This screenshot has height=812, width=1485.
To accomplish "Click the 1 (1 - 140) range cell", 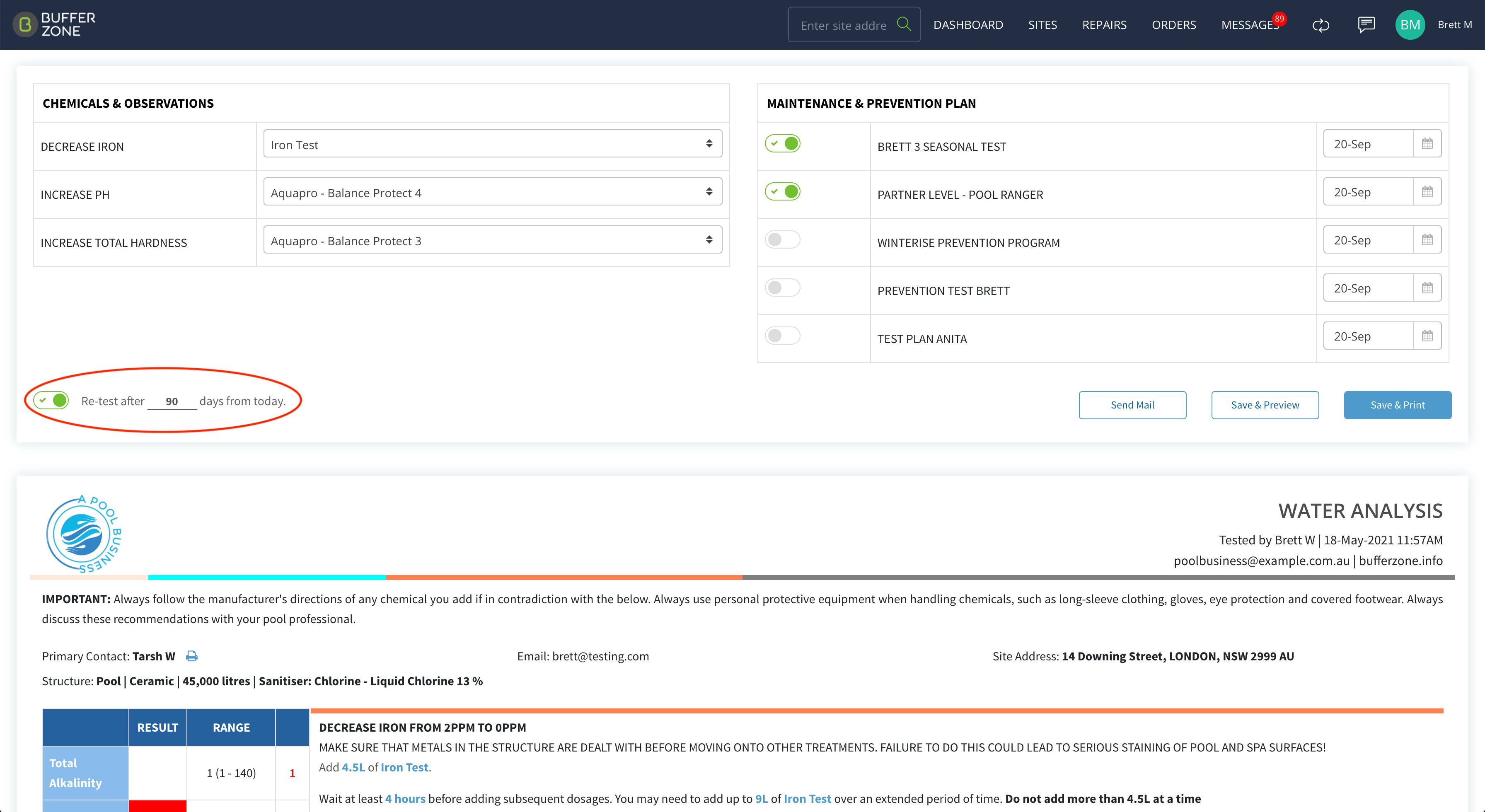I will point(231,773).
